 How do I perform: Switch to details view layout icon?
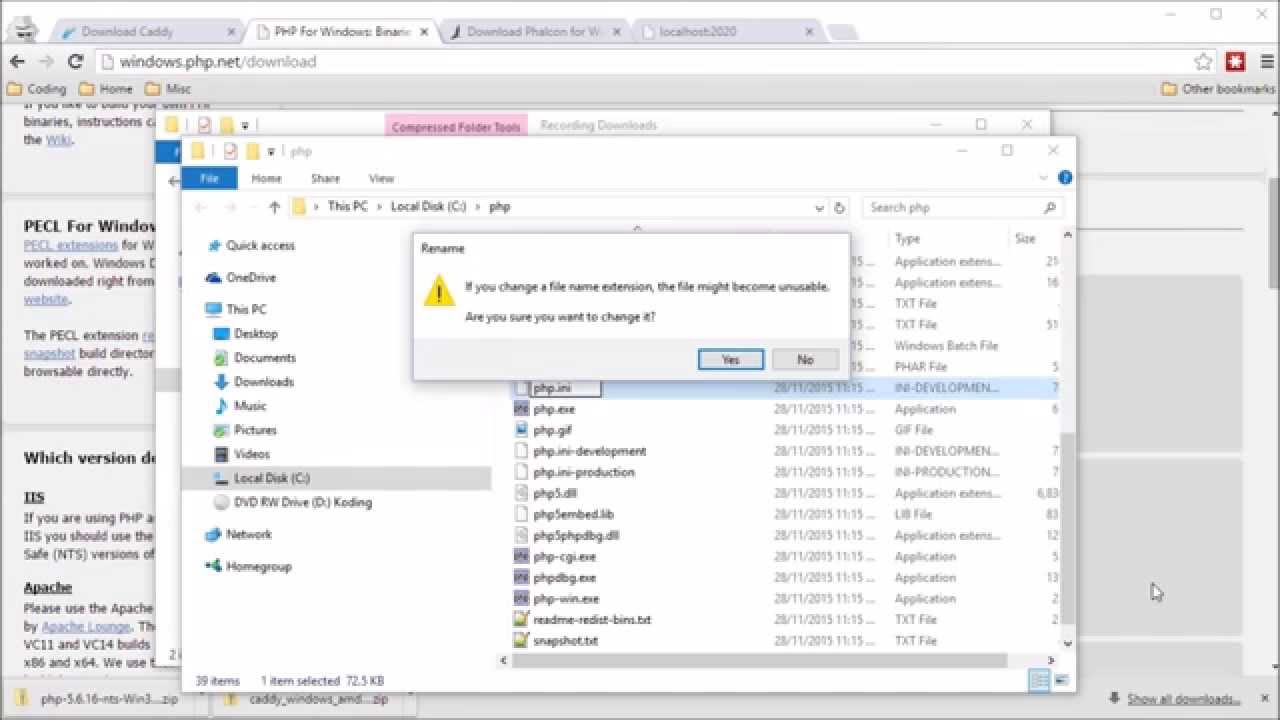[x=1039, y=681]
